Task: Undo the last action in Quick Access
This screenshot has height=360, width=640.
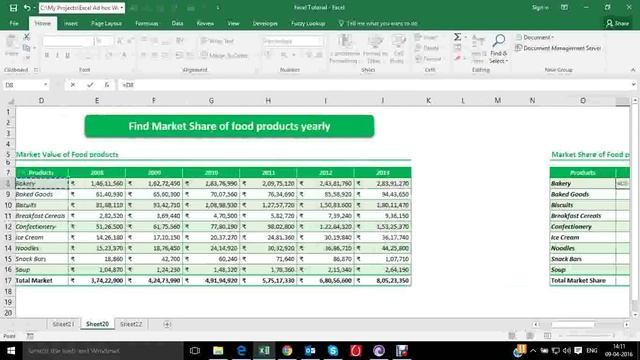Action: tap(27, 8)
